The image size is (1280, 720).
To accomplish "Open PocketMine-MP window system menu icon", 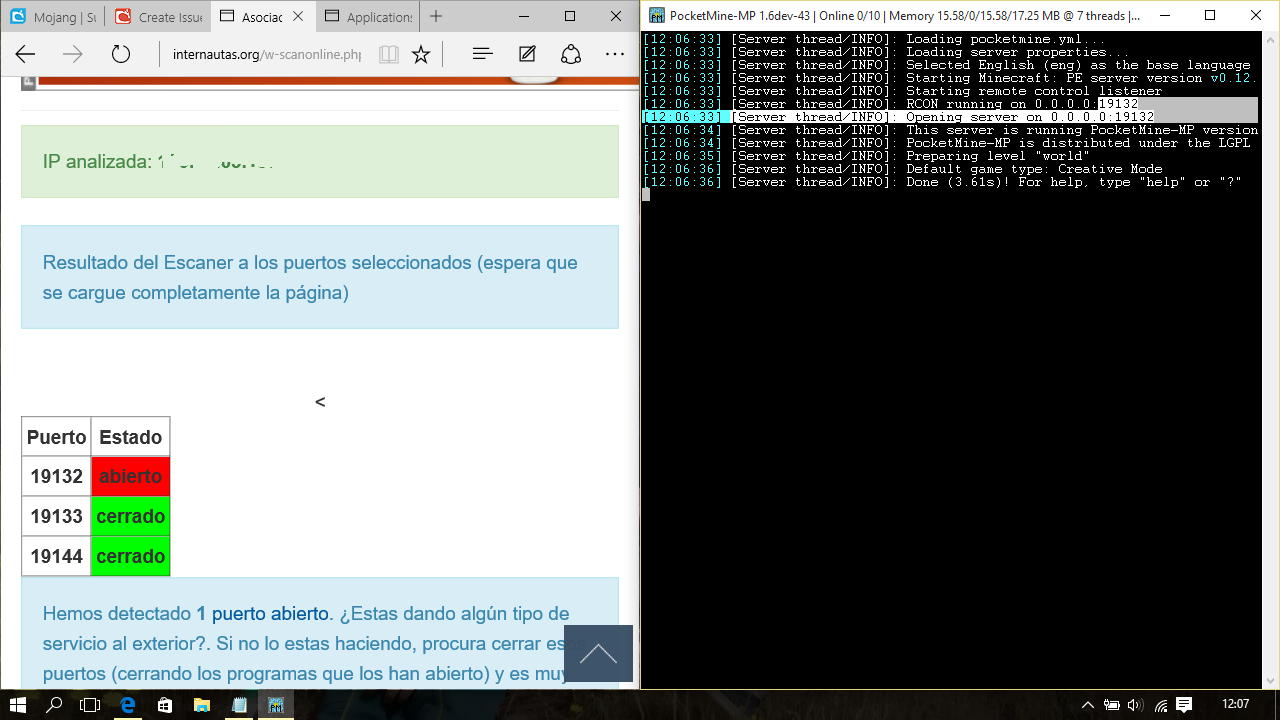I will 656,15.
